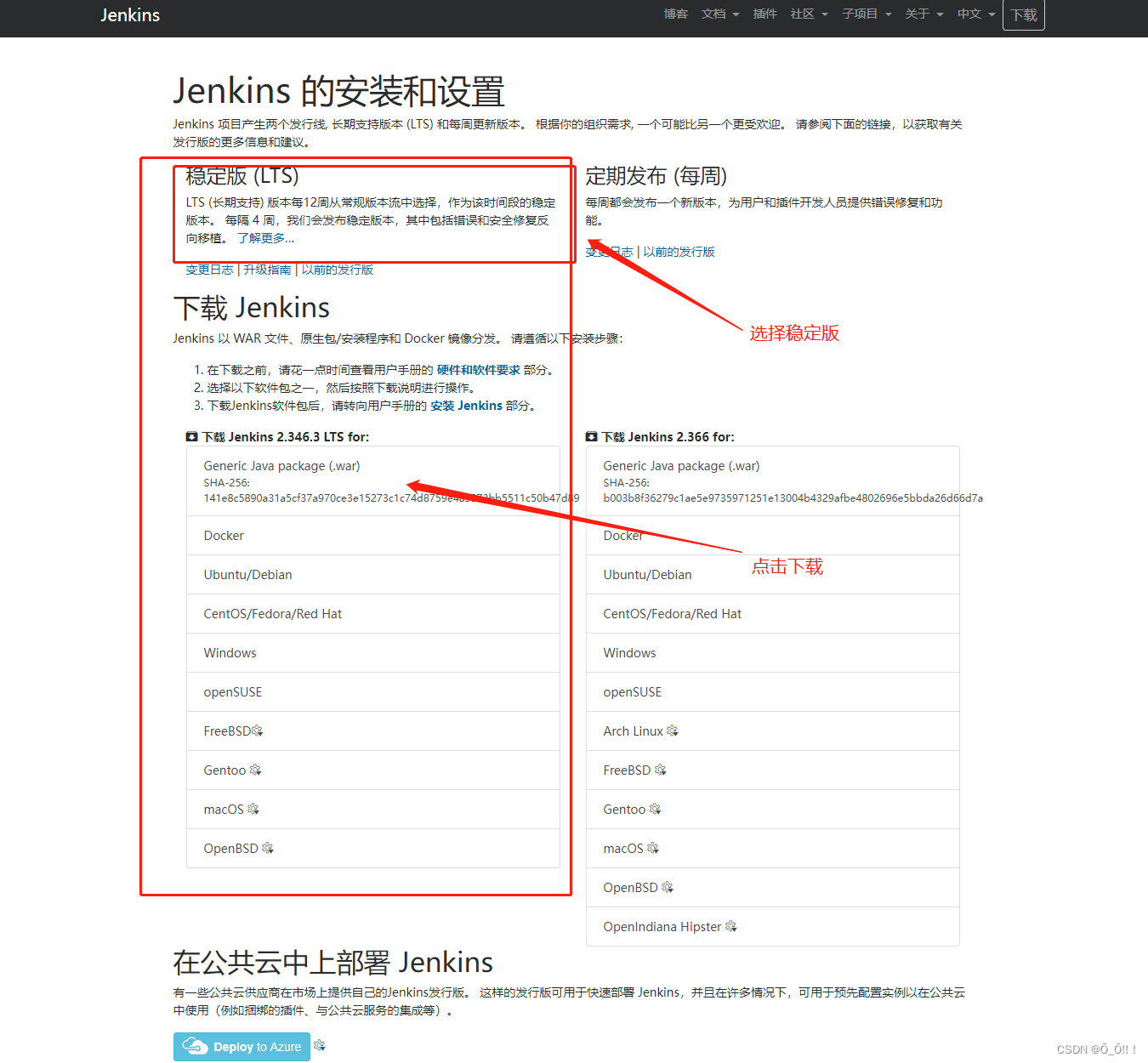The image size is (1148, 1063).
Task: Open the 了解更多 link under LTS
Action: 265,238
